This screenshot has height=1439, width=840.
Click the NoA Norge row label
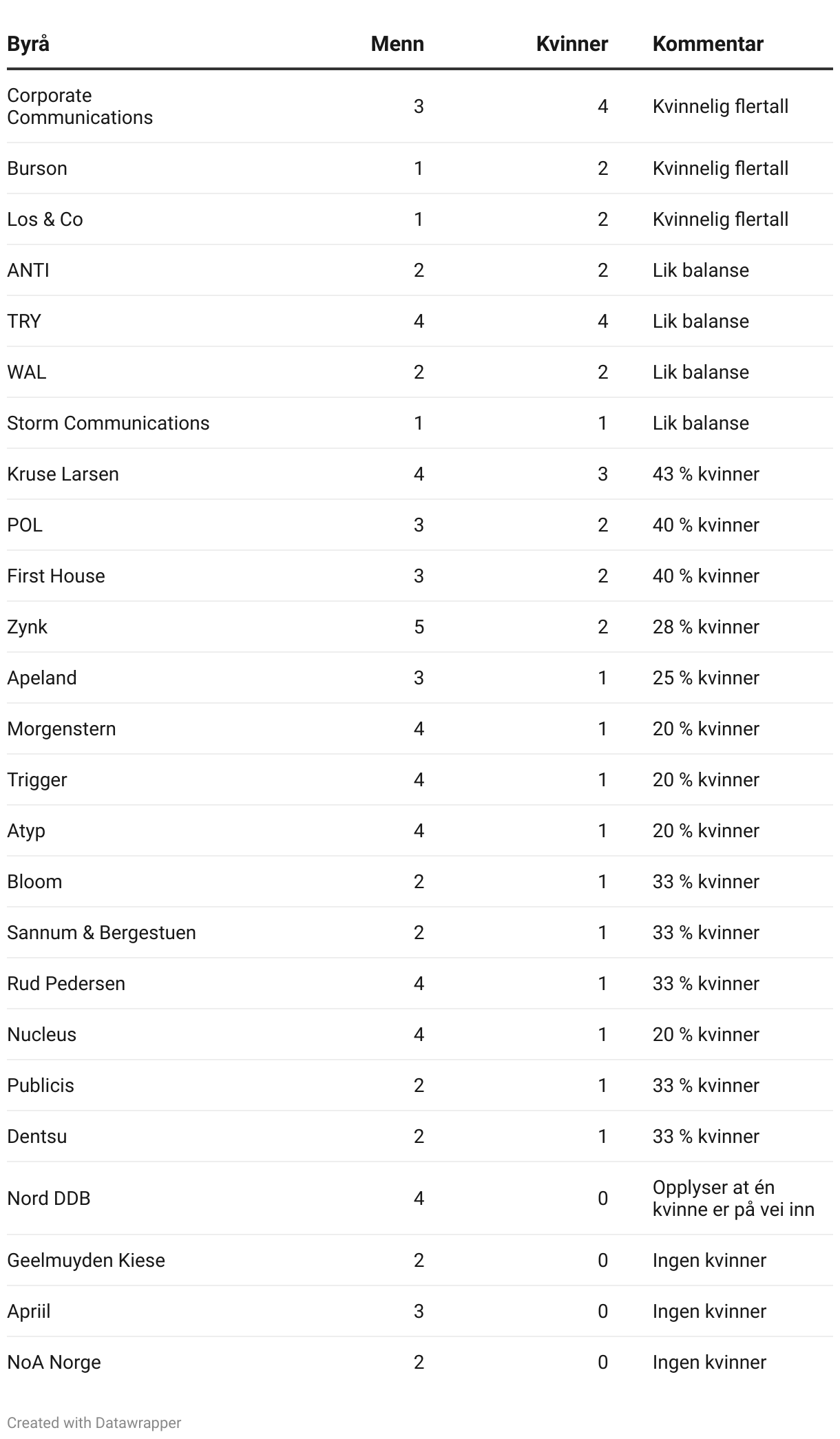54,1363
